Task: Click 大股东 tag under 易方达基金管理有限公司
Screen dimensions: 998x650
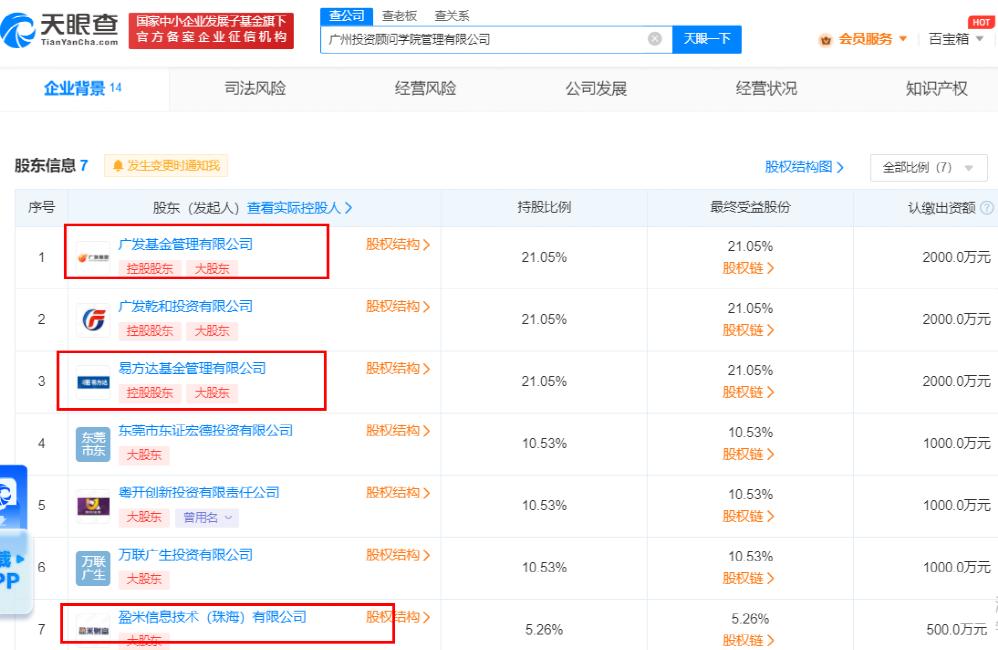Action: 211,393
